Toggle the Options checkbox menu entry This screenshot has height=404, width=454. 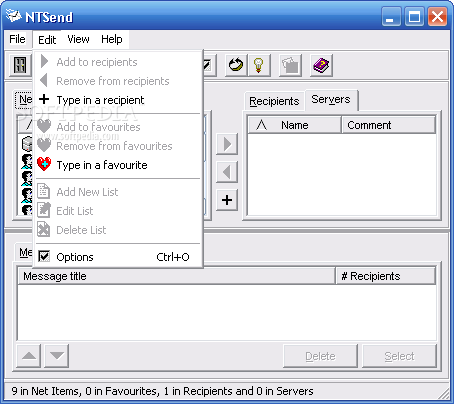118,257
